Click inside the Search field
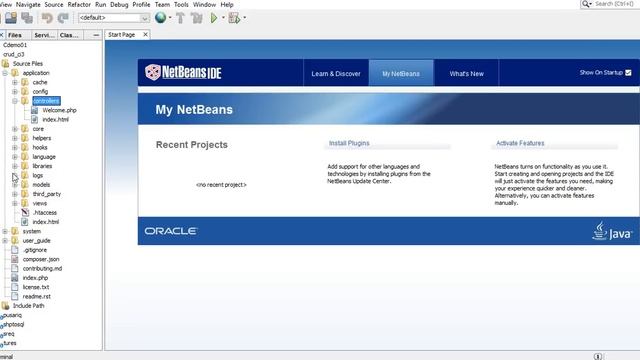This screenshot has width=640, height=360. point(614,4)
